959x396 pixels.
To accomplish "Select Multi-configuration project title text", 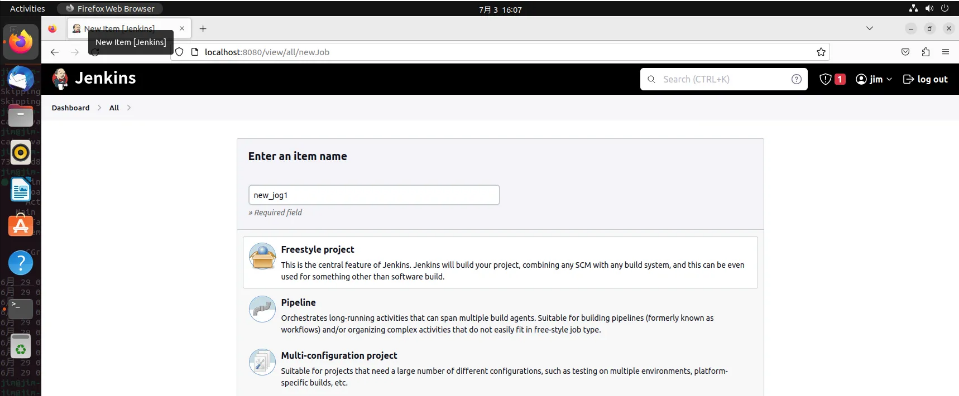I will [x=339, y=356].
